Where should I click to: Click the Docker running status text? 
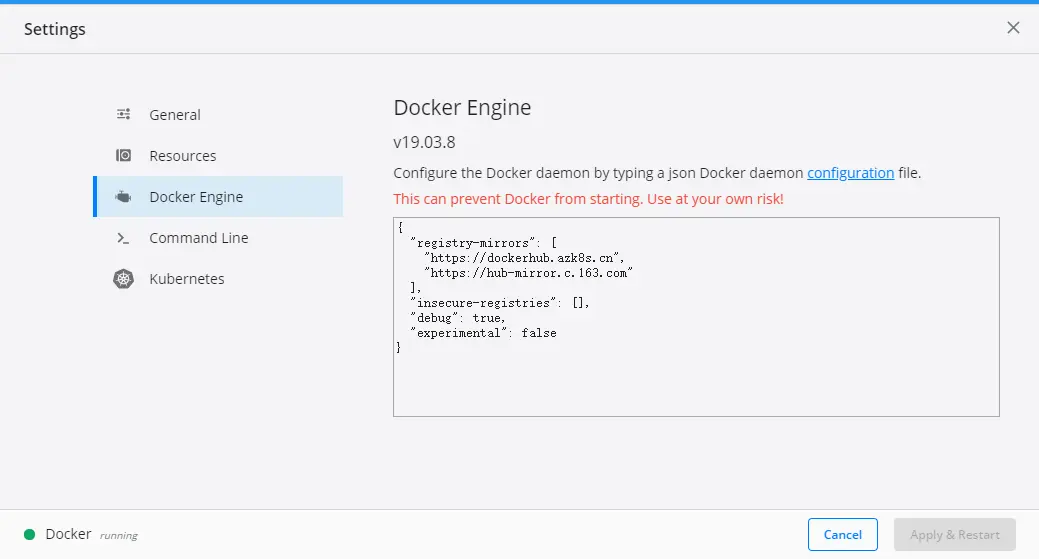click(x=119, y=535)
